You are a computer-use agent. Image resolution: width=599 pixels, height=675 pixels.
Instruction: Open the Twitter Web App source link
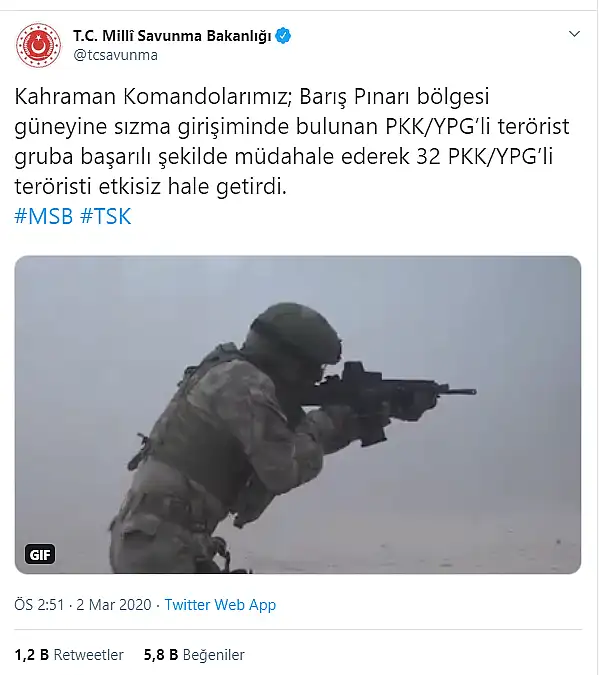(x=220, y=605)
